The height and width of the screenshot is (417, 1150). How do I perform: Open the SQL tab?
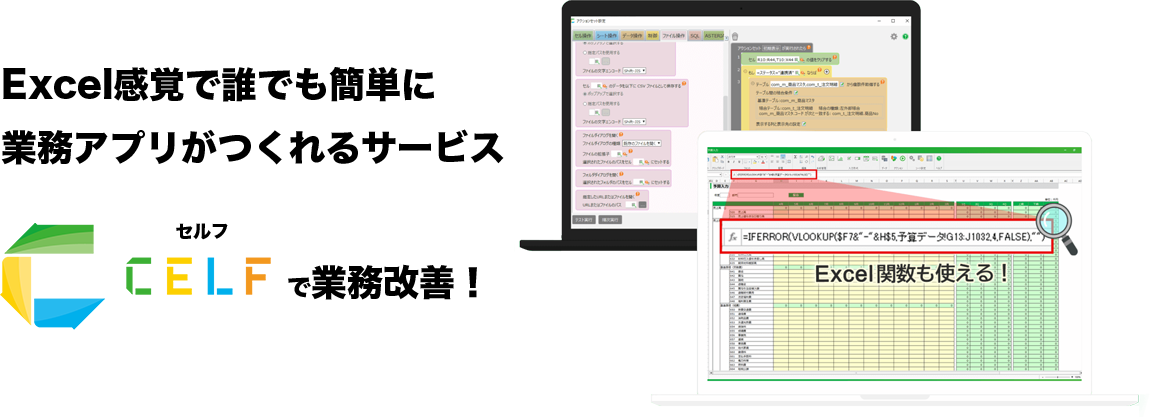point(695,35)
